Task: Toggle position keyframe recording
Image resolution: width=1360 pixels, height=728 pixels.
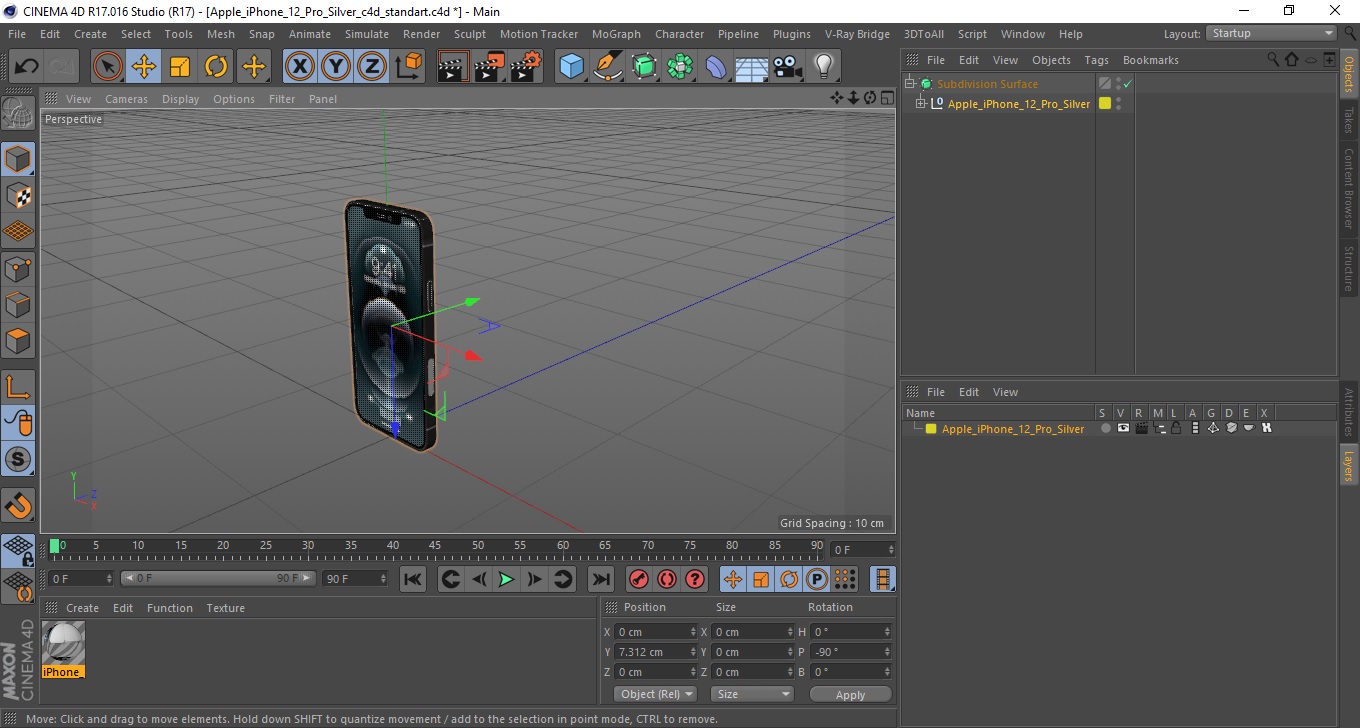Action: (x=733, y=579)
